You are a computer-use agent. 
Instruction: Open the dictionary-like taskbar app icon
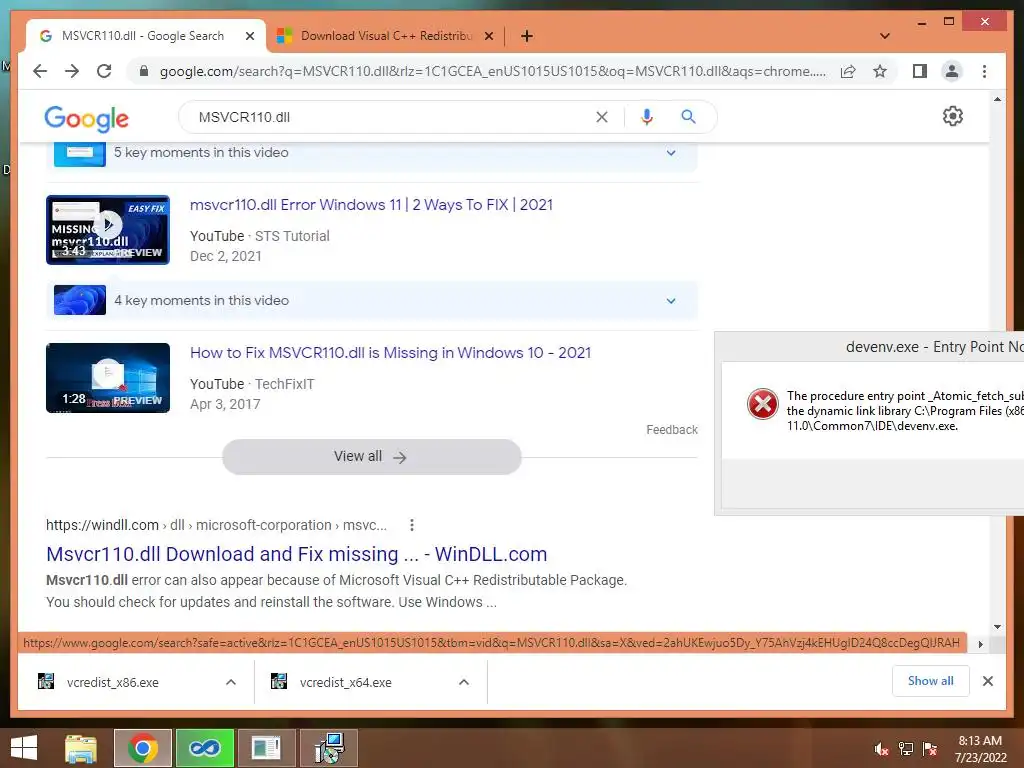[266, 748]
